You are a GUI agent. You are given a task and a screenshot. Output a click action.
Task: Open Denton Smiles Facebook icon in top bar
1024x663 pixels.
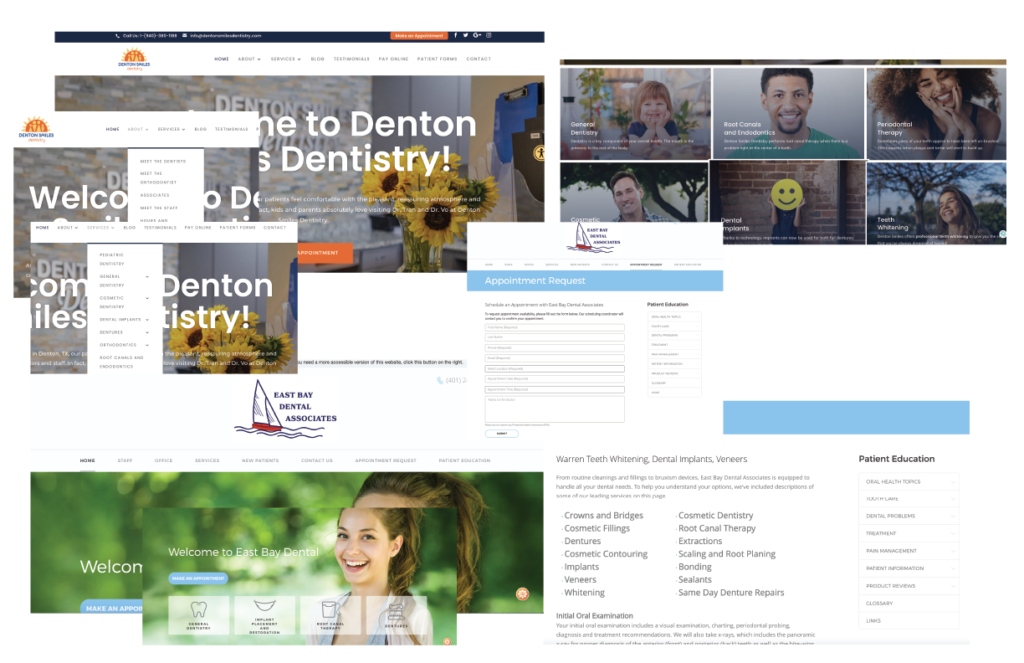[455, 35]
